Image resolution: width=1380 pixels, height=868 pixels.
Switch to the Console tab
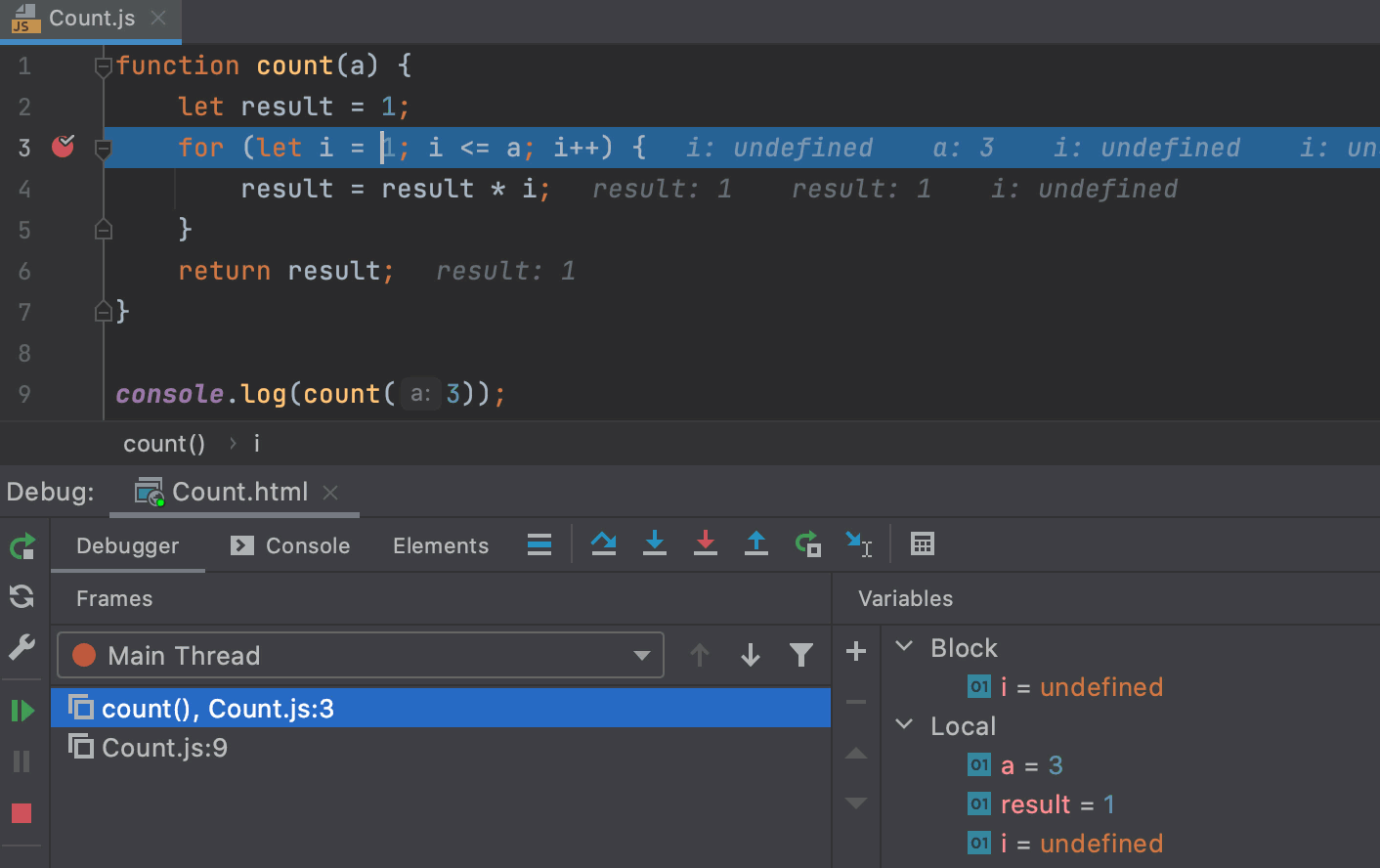[290, 545]
